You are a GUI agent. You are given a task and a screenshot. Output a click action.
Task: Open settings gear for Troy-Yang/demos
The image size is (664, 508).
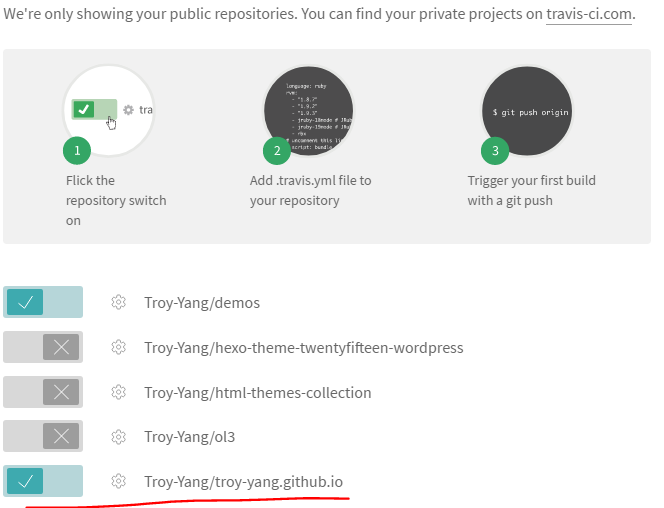pyautogui.click(x=118, y=303)
